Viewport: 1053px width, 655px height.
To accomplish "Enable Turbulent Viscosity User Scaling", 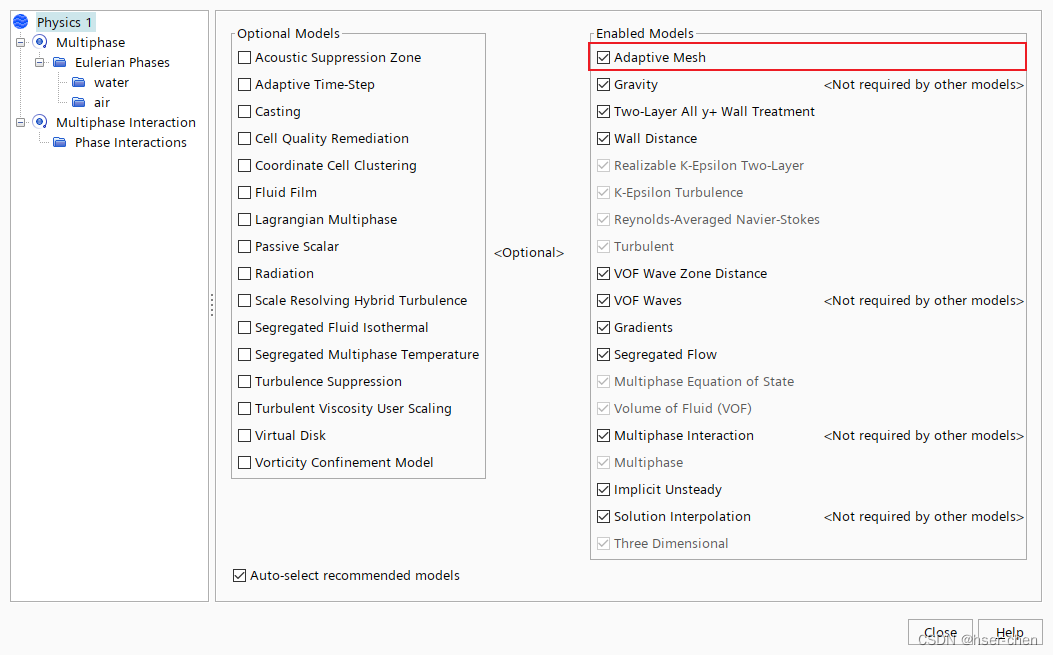I will pyautogui.click(x=244, y=408).
